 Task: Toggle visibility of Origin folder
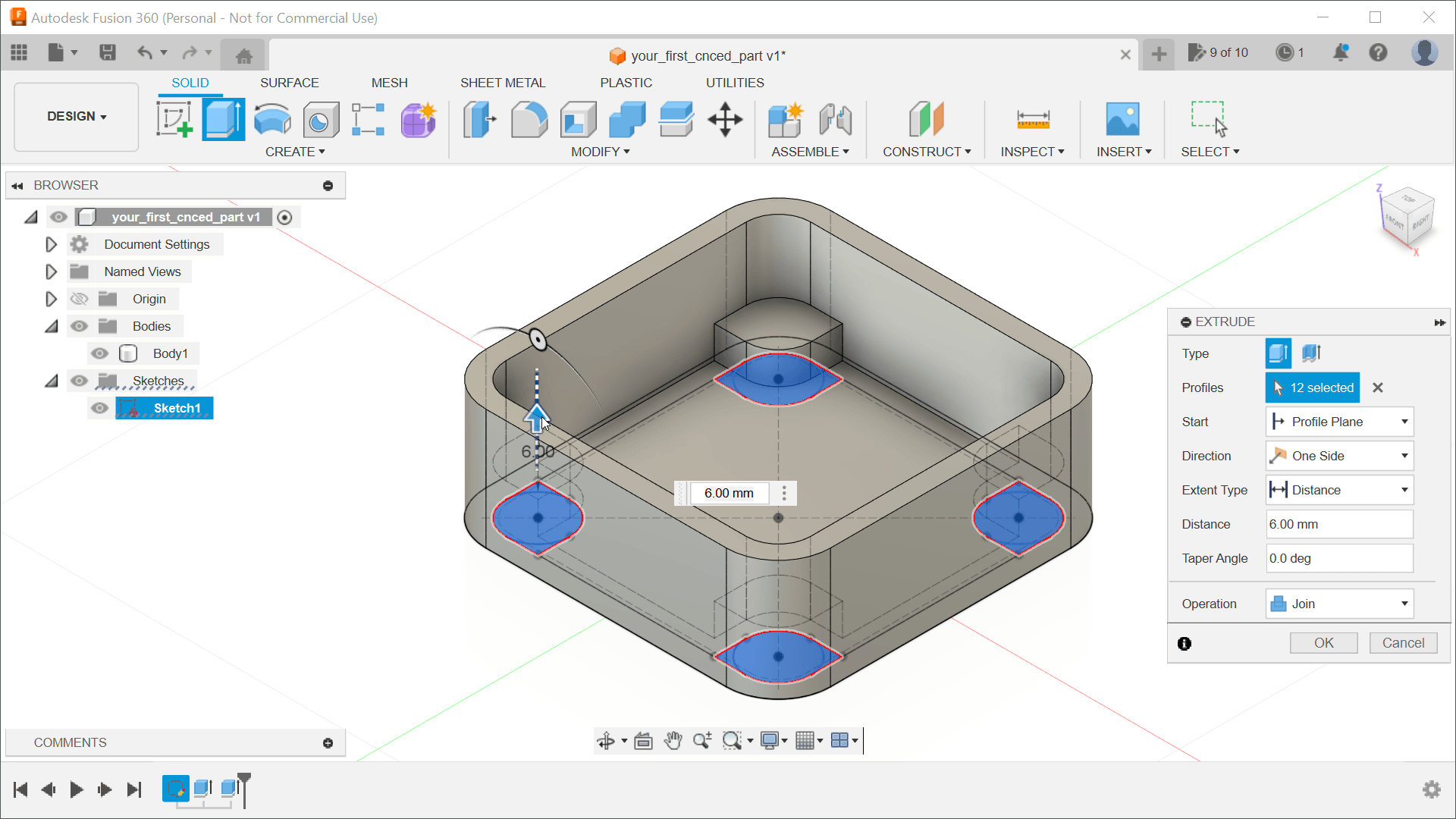coord(78,298)
